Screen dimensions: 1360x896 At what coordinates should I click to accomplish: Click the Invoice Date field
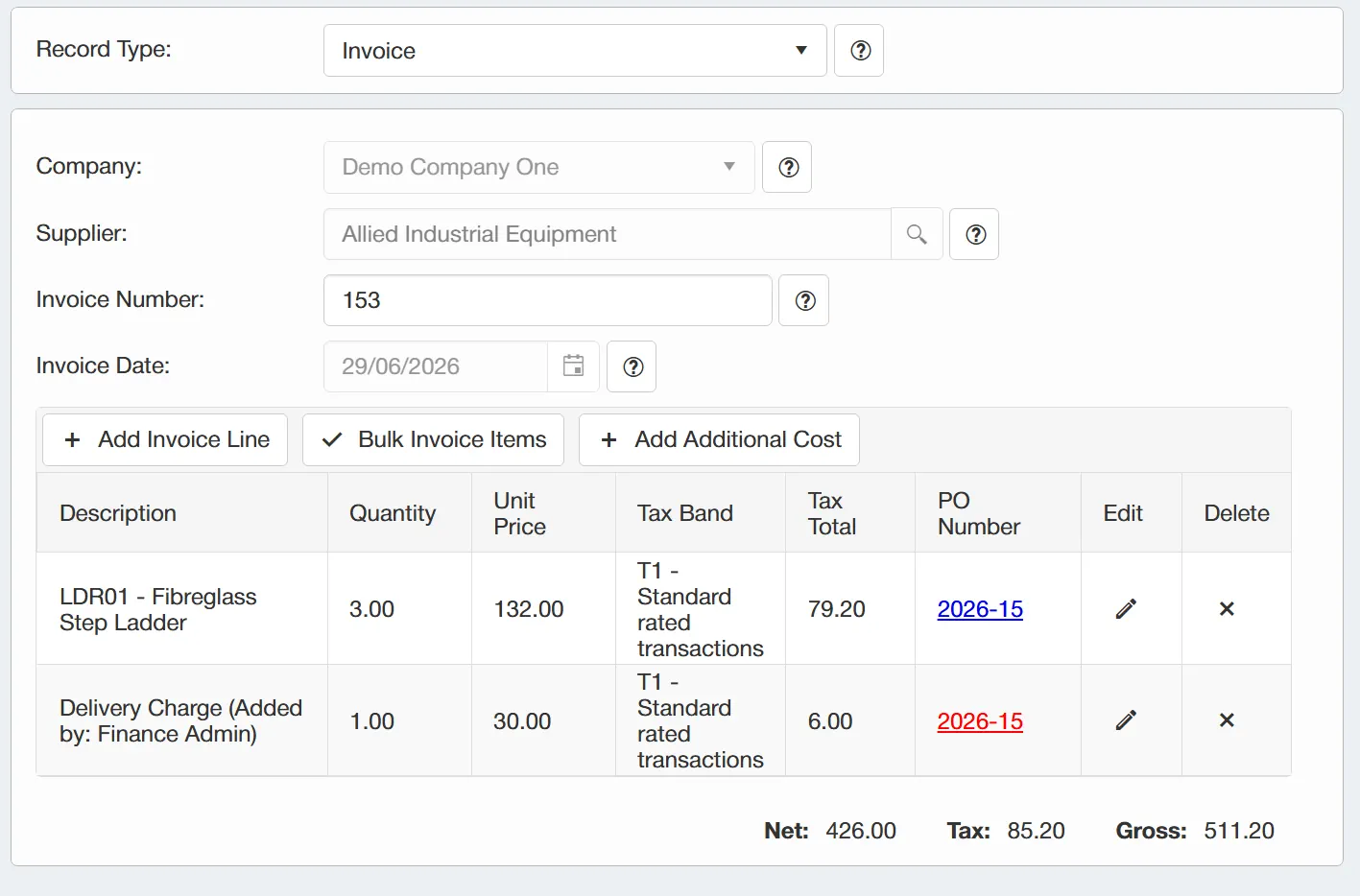coord(436,366)
